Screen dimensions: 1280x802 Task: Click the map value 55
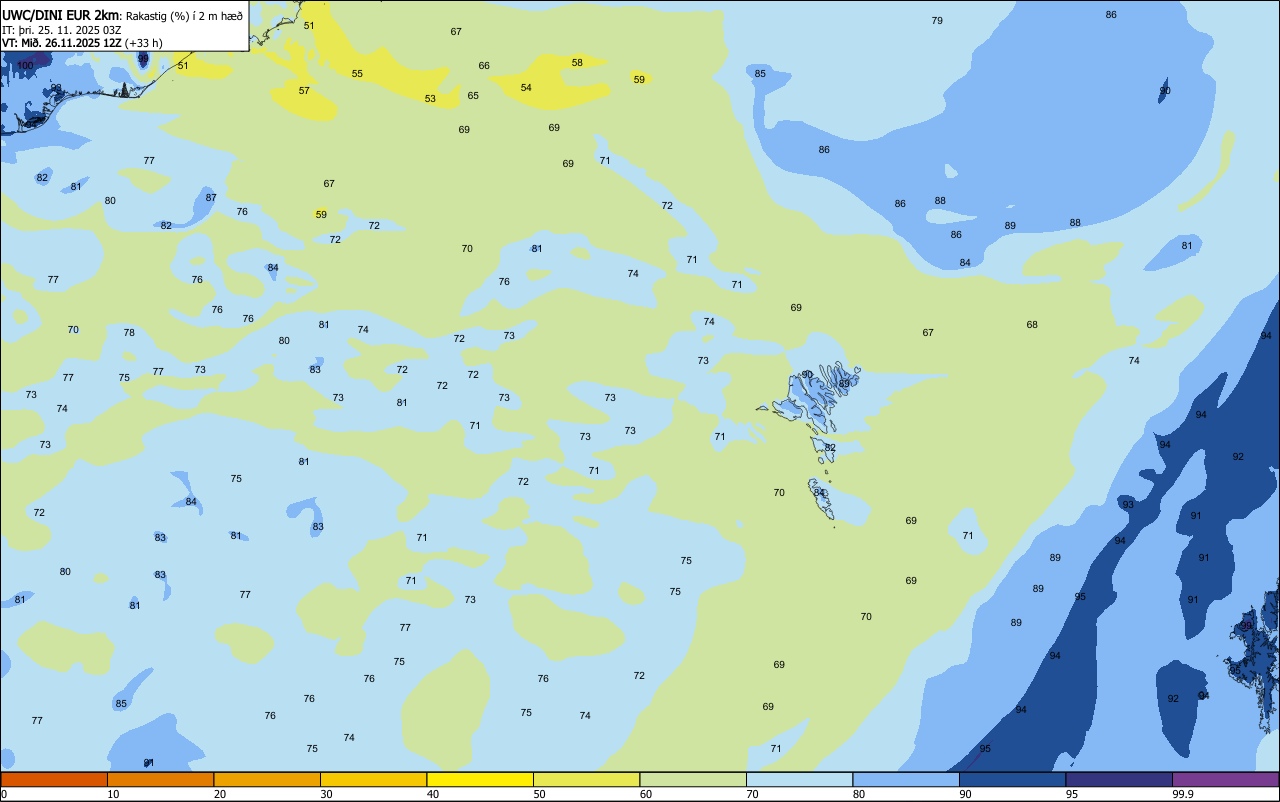pyautogui.click(x=357, y=74)
